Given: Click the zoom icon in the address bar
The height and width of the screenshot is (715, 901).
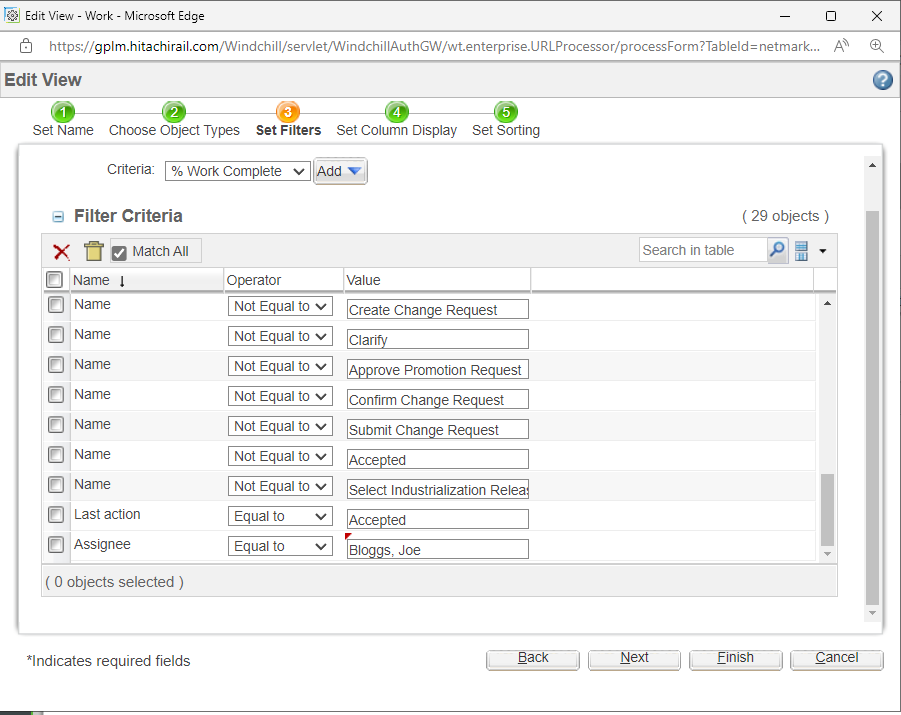Looking at the screenshot, I should click(875, 45).
